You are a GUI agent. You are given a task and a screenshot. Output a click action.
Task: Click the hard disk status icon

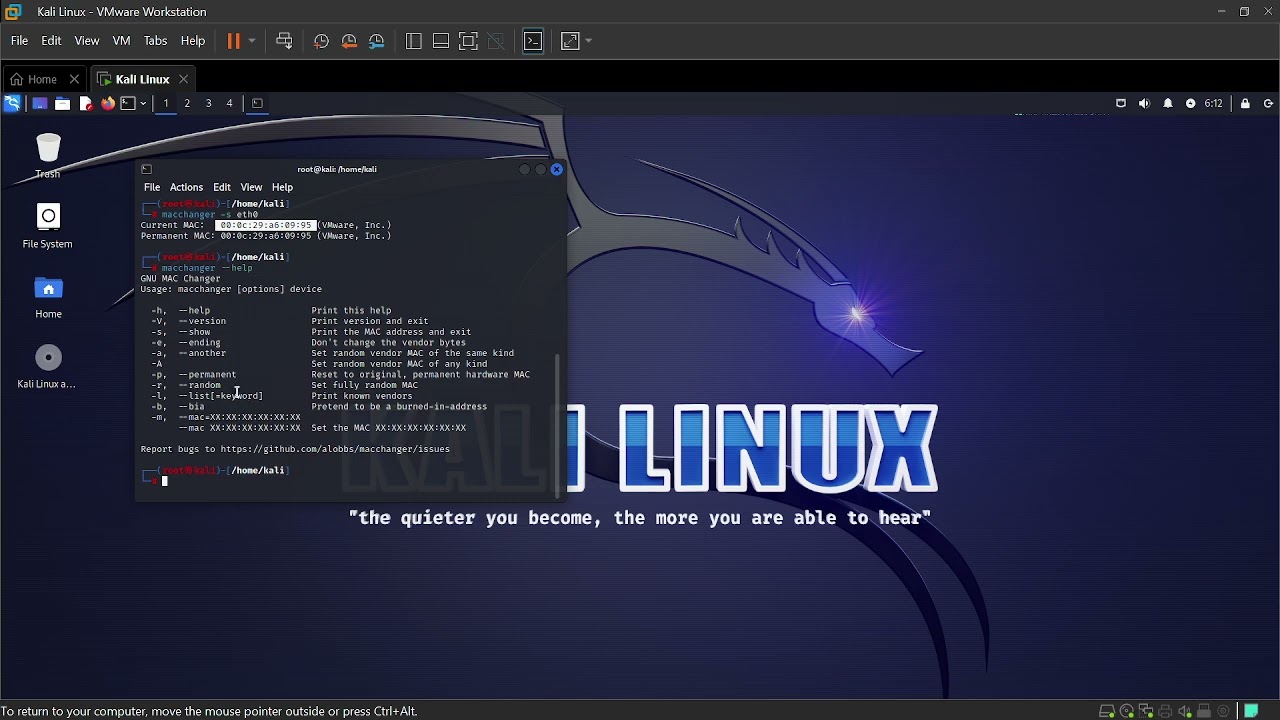pyautogui.click(x=1107, y=711)
